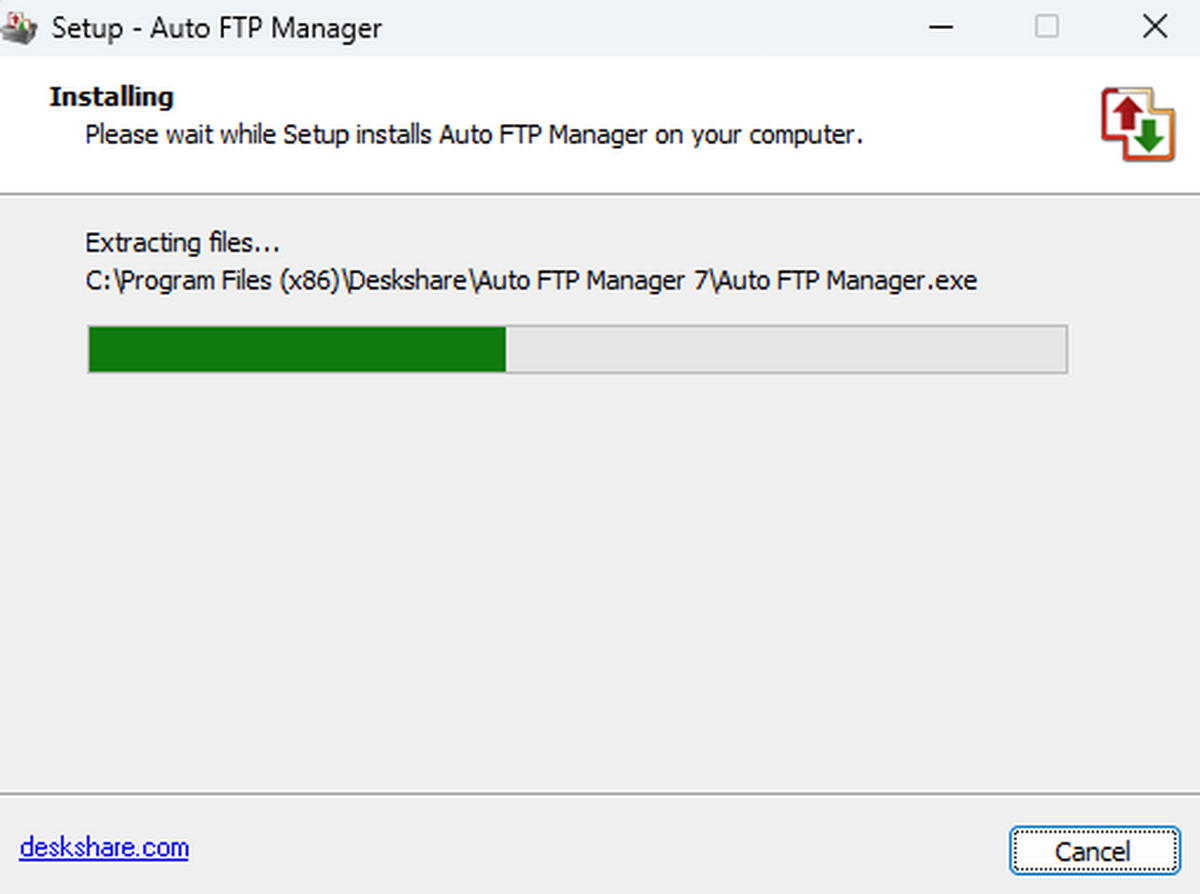Screen dimensions: 1200x894
Task: Click the "Setup - Auto FTP Manager" window title
Action: [216, 27]
